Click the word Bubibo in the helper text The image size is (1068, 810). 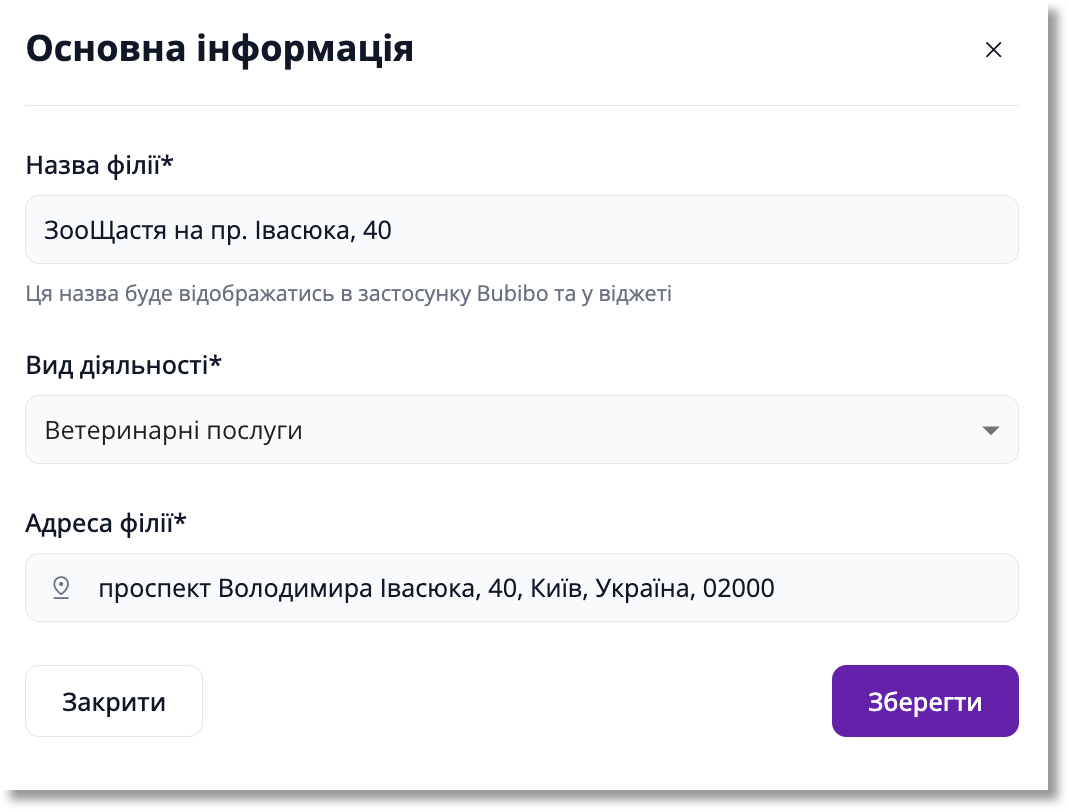tap(512, 294)
